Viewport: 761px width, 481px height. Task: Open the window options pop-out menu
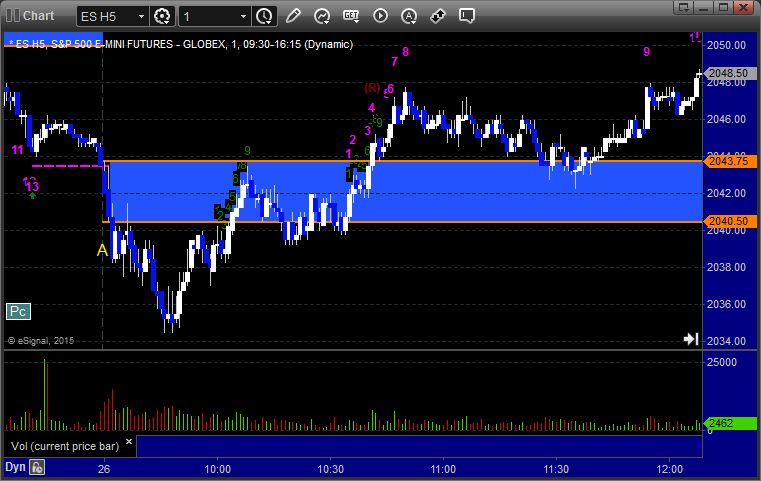[x=684, y=7]
